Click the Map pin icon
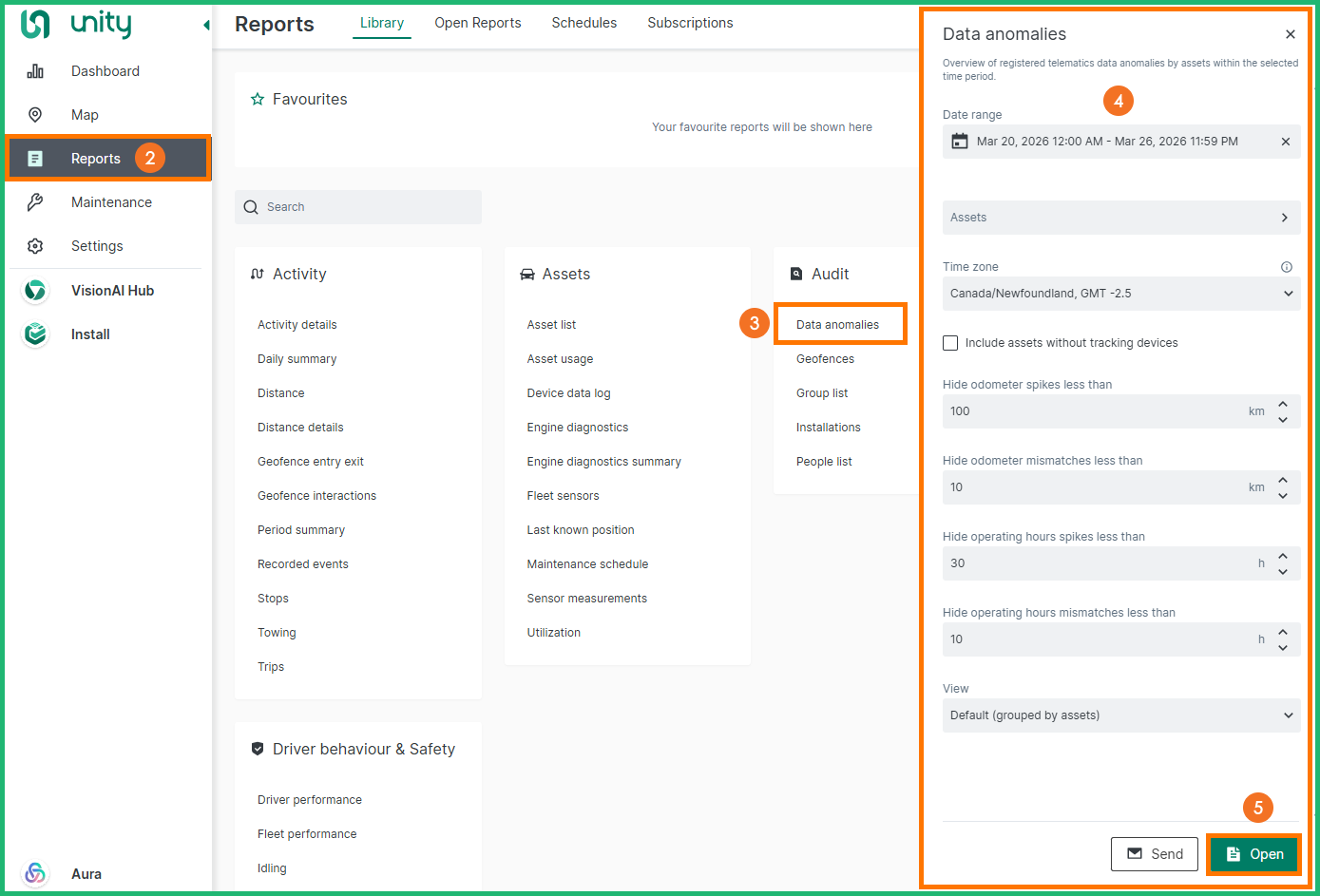1320x896 pixels. pos(35,115)
